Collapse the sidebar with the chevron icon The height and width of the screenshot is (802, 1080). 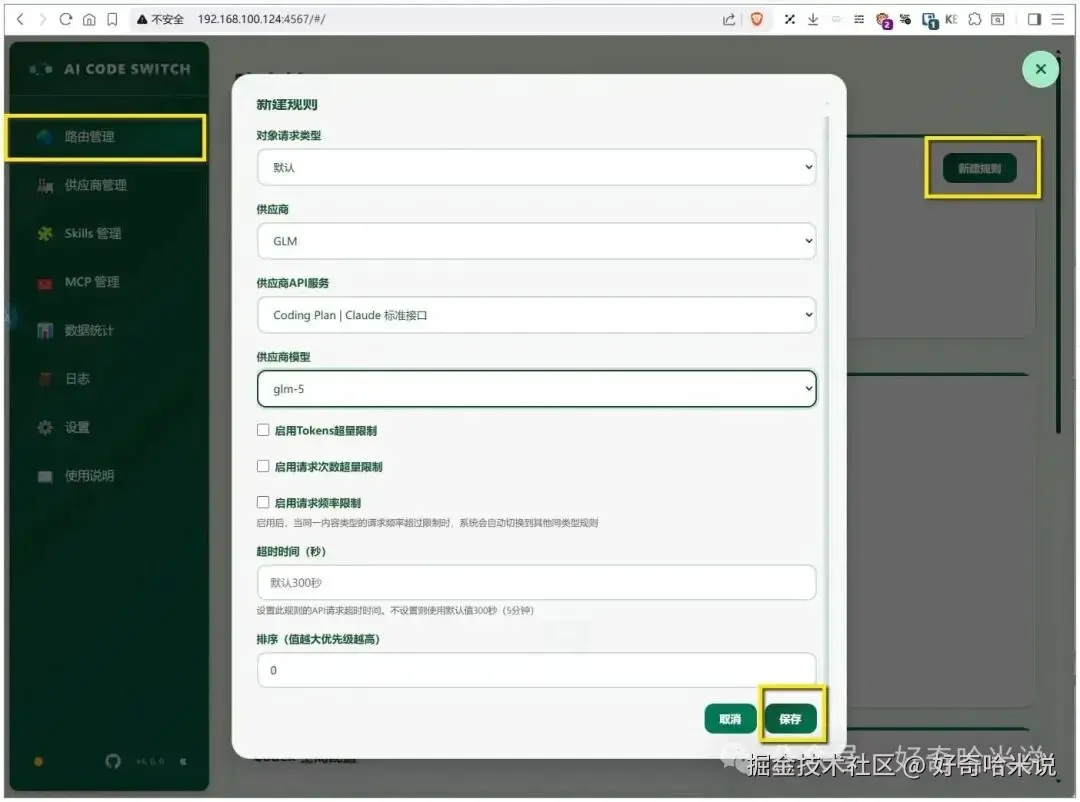(183, 761)
